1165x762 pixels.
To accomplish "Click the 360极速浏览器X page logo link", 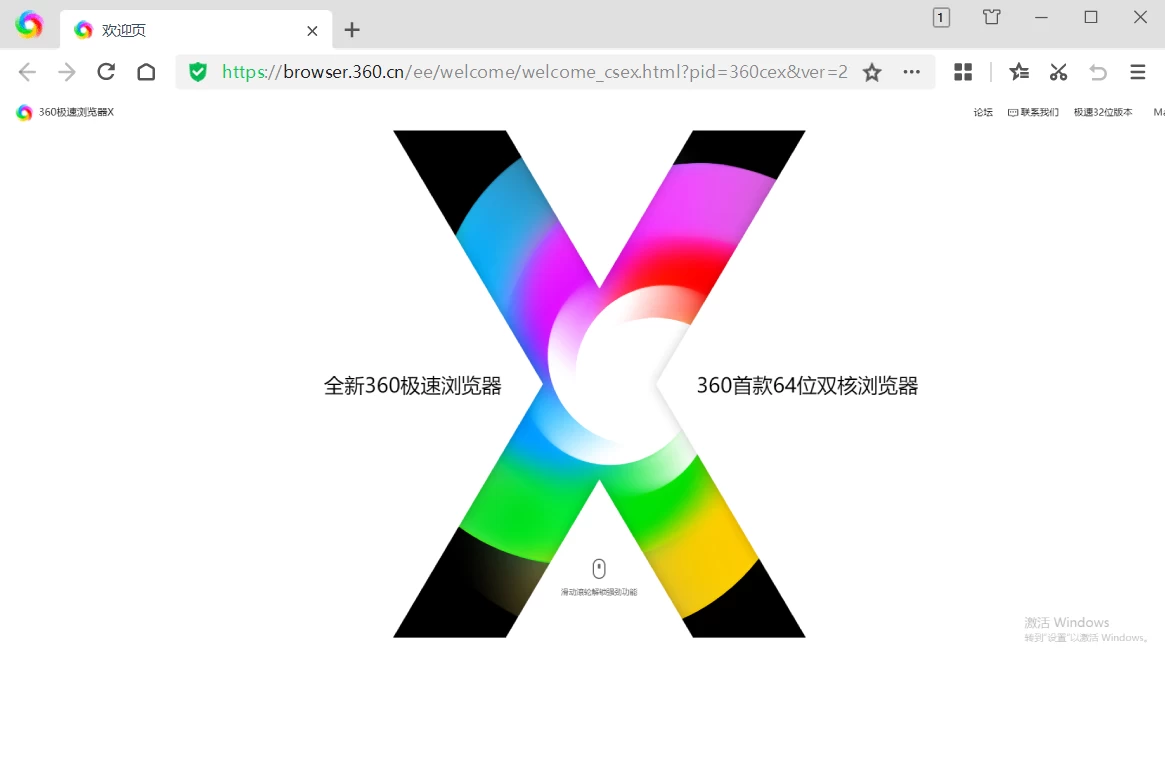I will tap(65, 112).
